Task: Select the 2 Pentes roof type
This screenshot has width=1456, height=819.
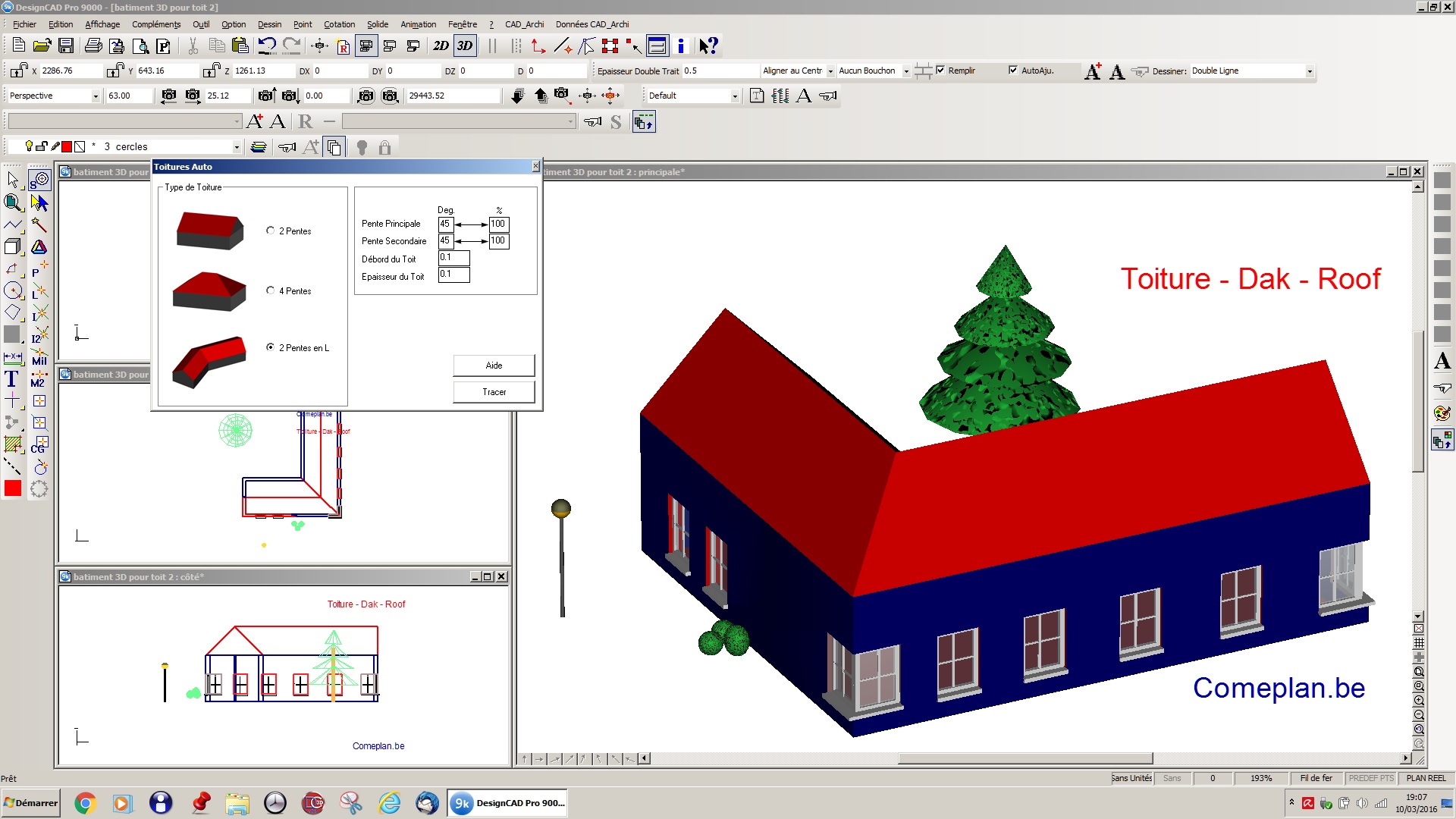Action: 271,231
